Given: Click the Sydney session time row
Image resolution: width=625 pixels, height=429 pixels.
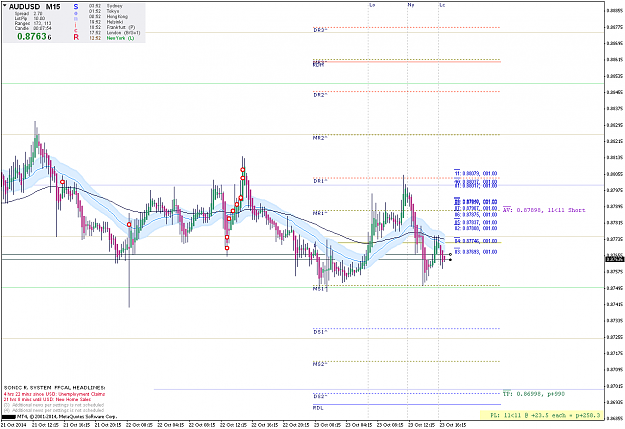Looking at the screenshot, I should (x=106, y=6).
